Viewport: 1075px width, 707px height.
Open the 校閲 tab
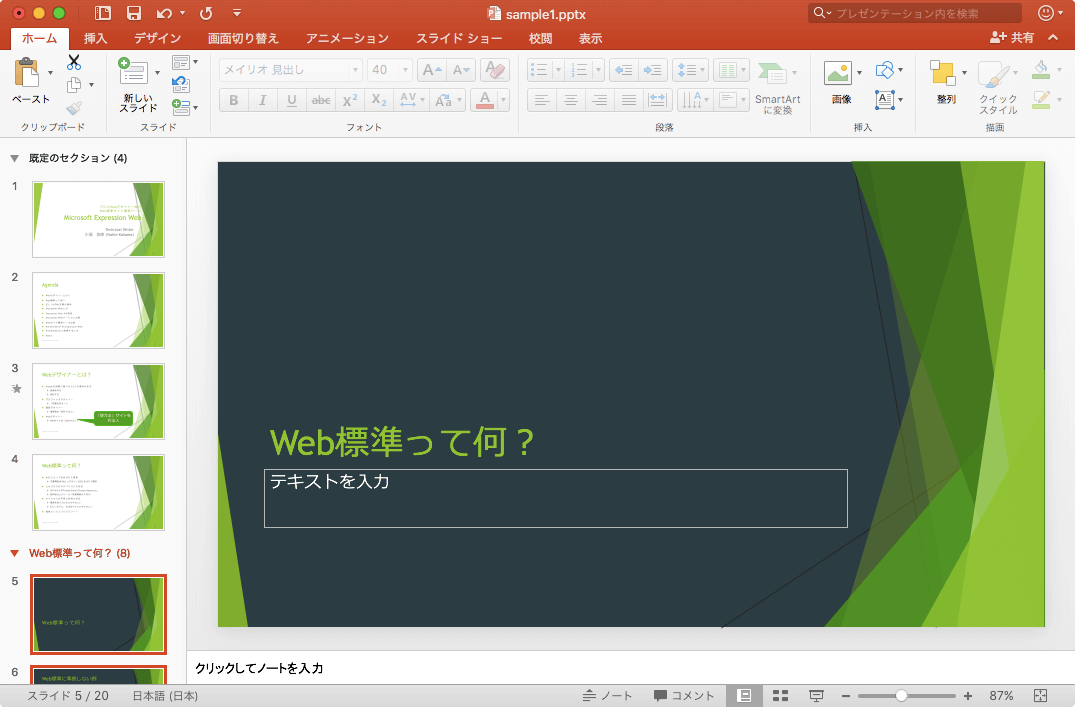point(540,38)
